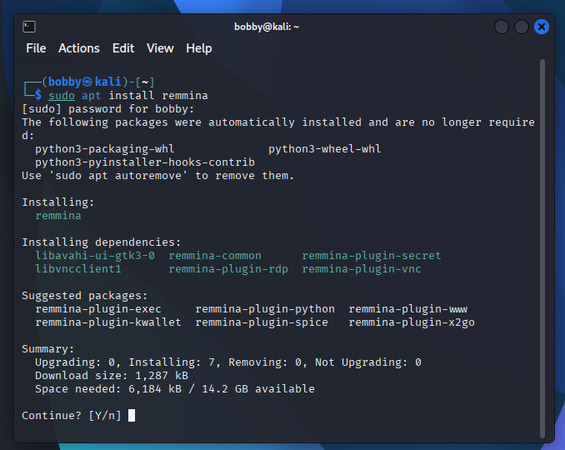Click the 'Summary:' heading
Viewport: 565px width, 450px height.
click(x=48, y=349)
